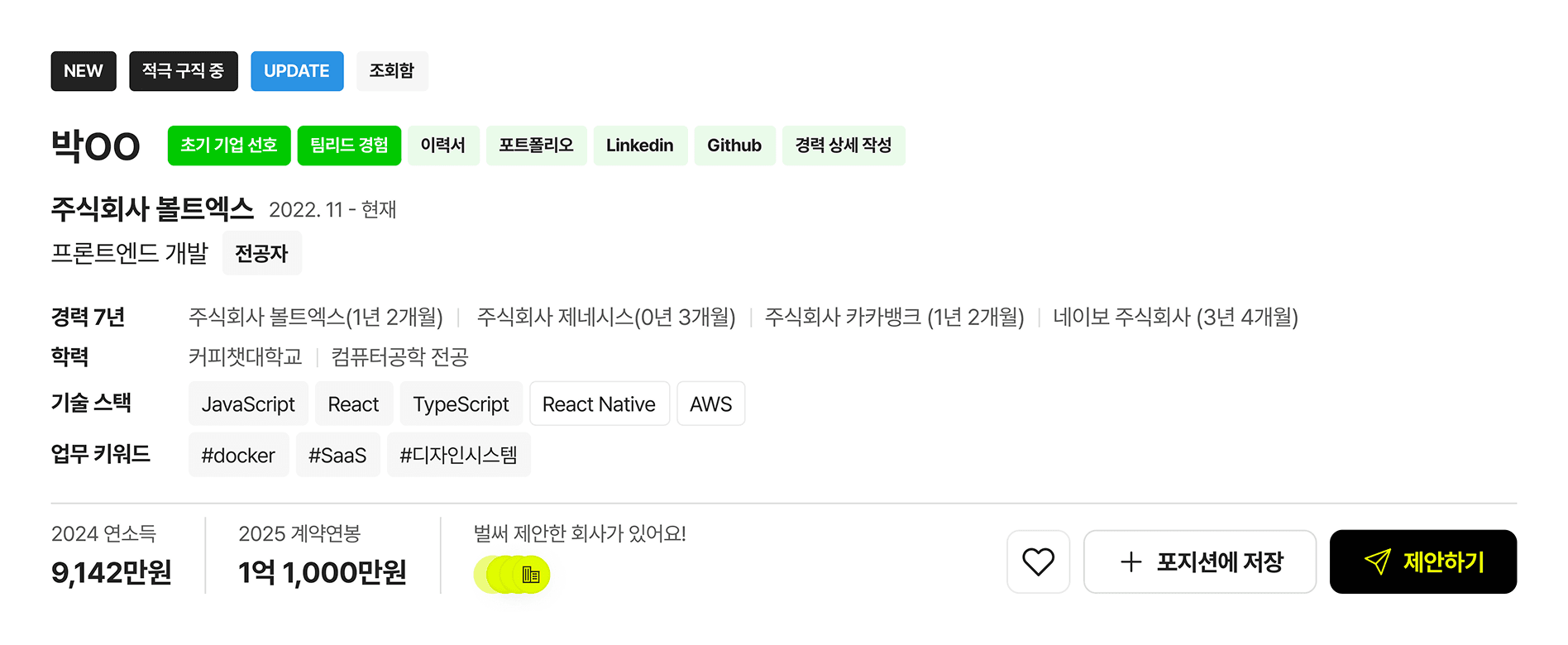Save candidate with 포지션에 저장 button
This screenshot has height=645, width=1568.
tap(1199, 561)
